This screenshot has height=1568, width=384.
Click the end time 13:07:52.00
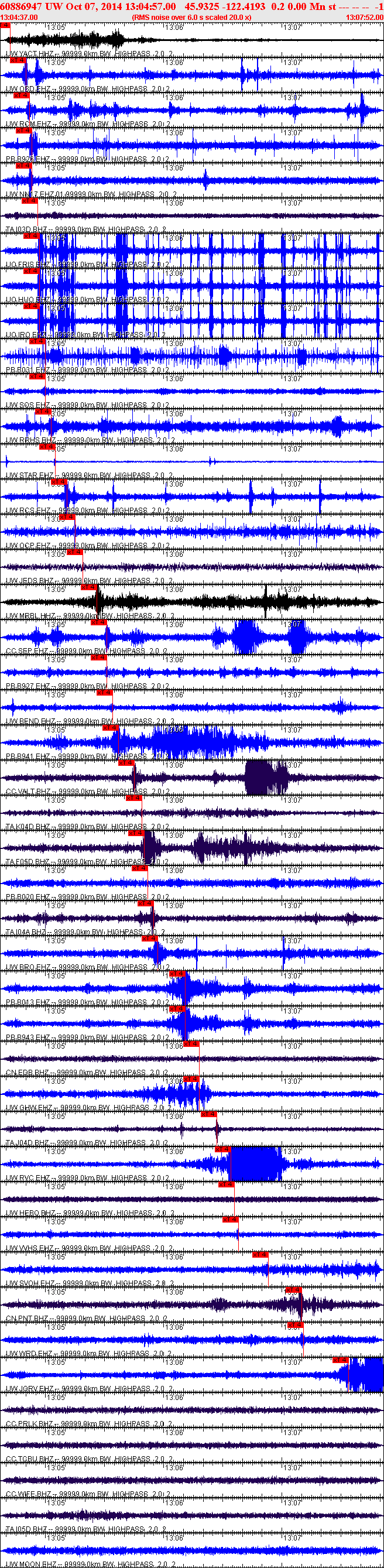tap(364, 18)
